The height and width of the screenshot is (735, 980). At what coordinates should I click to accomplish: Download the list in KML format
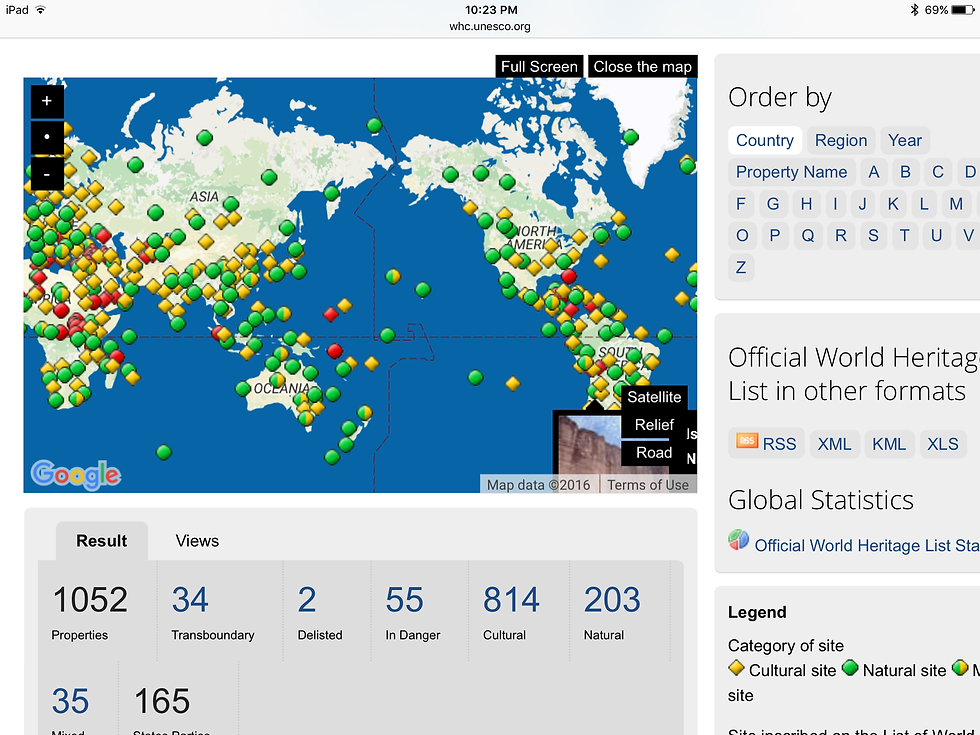click(889, 444)
